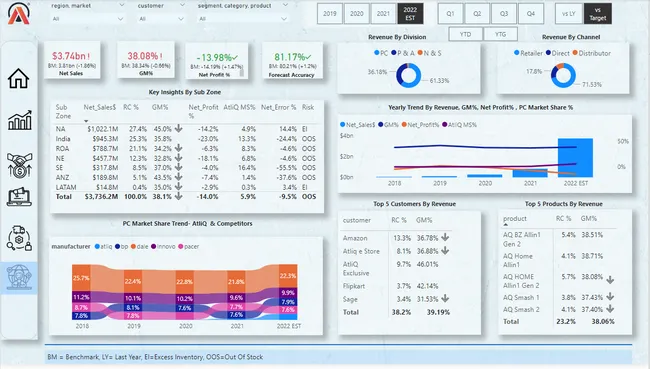This screenshot has width=650, height=369.
Task: Open the bar chart trend icon in sidebar
Action: [x=19, y=120]
